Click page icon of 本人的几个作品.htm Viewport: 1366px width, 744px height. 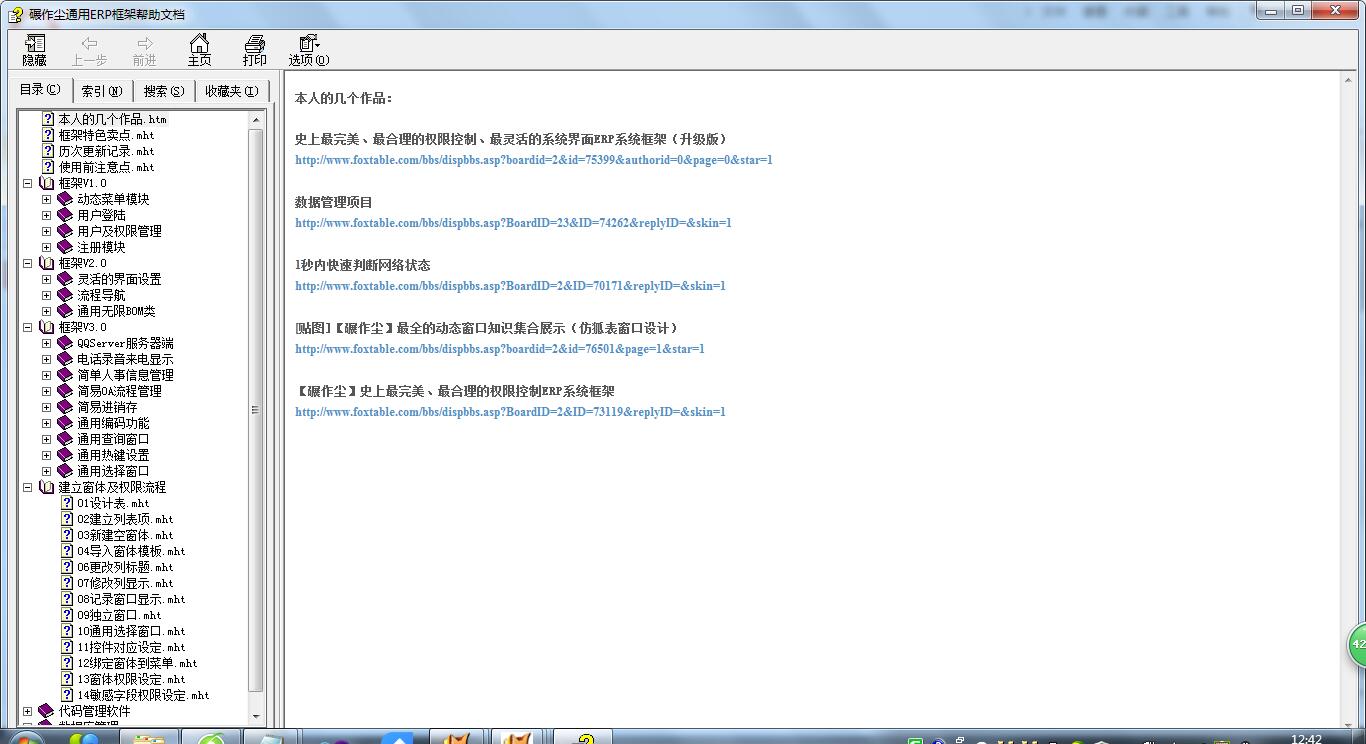[48, 119]
